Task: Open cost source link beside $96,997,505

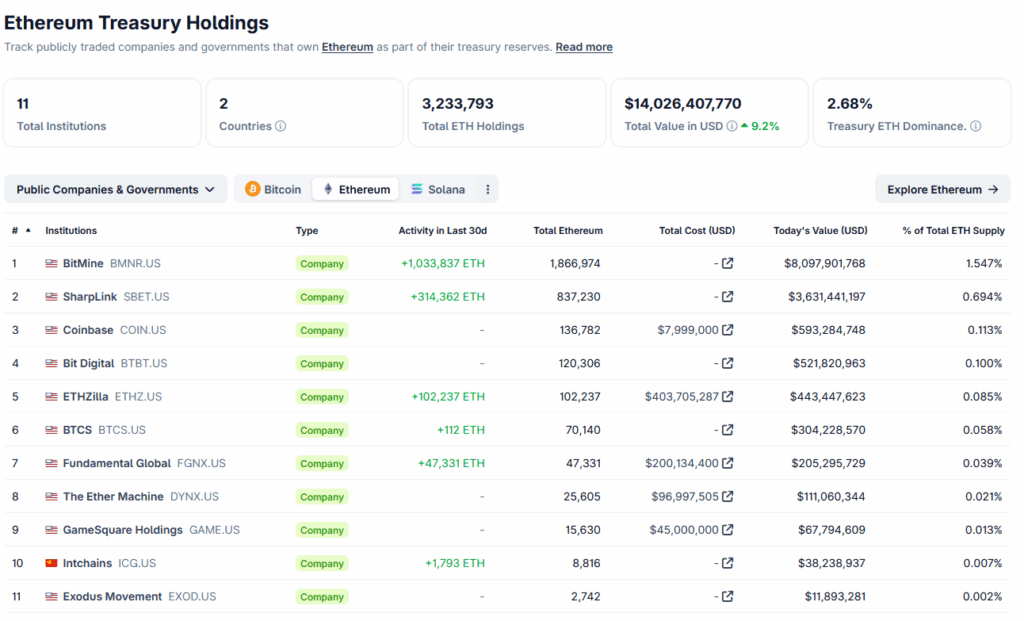Action: pos(728,496)
